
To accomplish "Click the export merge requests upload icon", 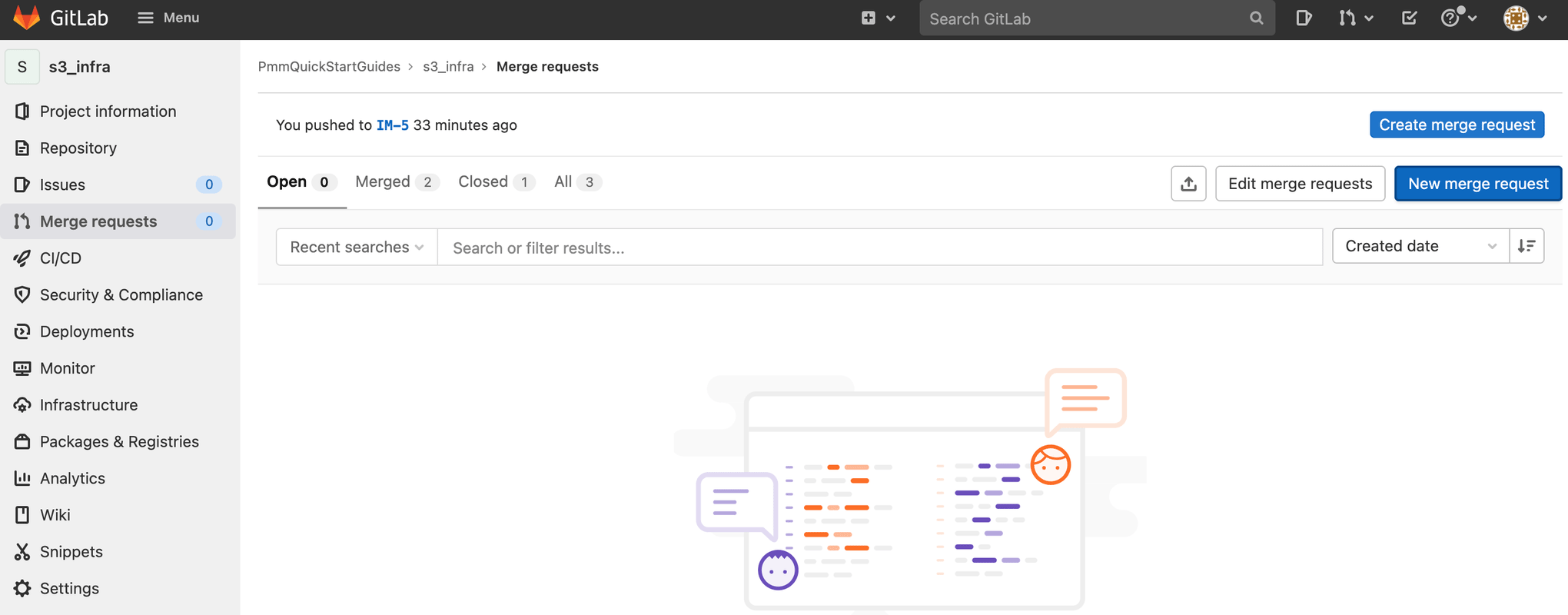I will click(1188, 184).
